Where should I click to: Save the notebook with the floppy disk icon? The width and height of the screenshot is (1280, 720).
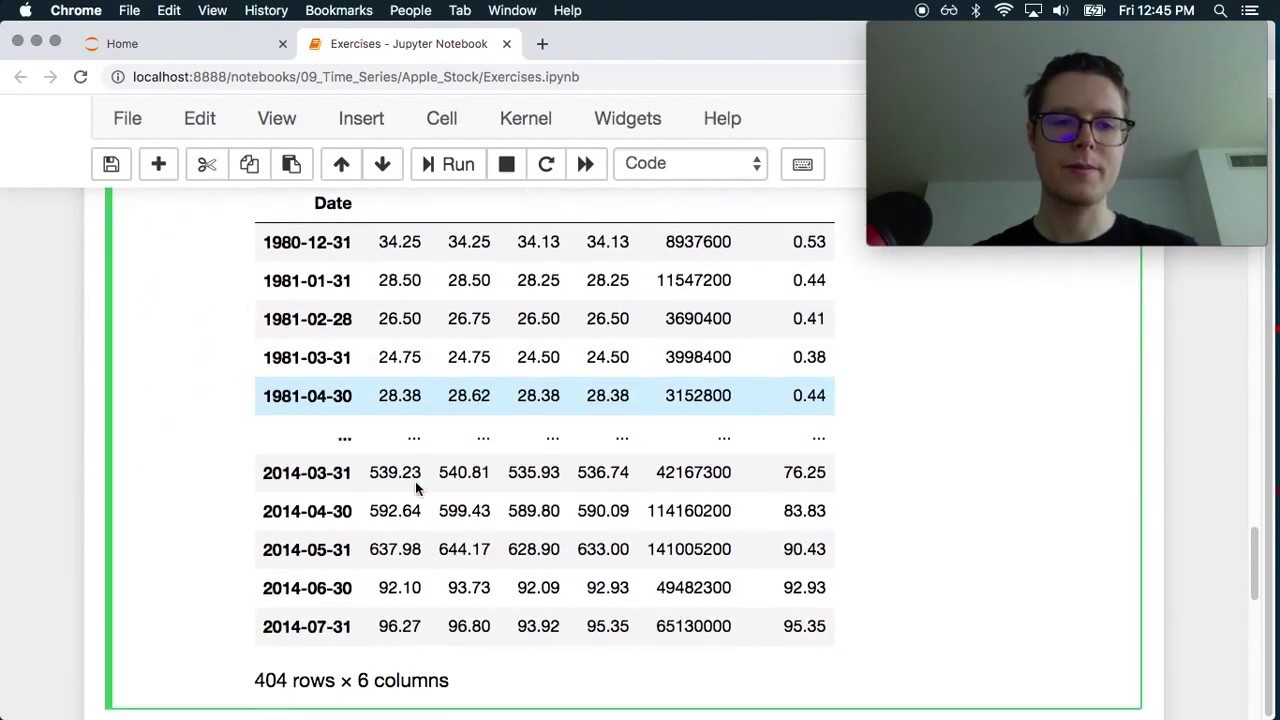(111, 164)
